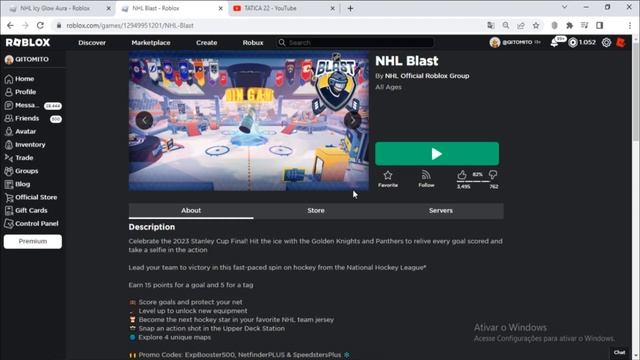Viewport: 640px width, 360px height.
Task: Open the Robux balance icon
Action: [573, 42]
